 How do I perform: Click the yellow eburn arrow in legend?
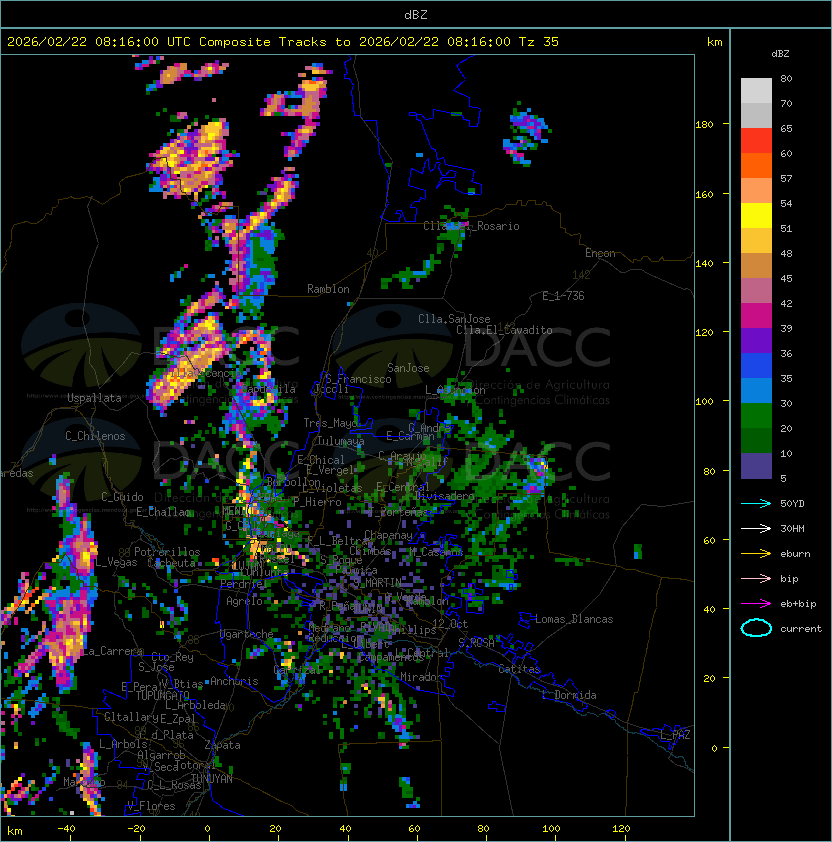(756, 554)
